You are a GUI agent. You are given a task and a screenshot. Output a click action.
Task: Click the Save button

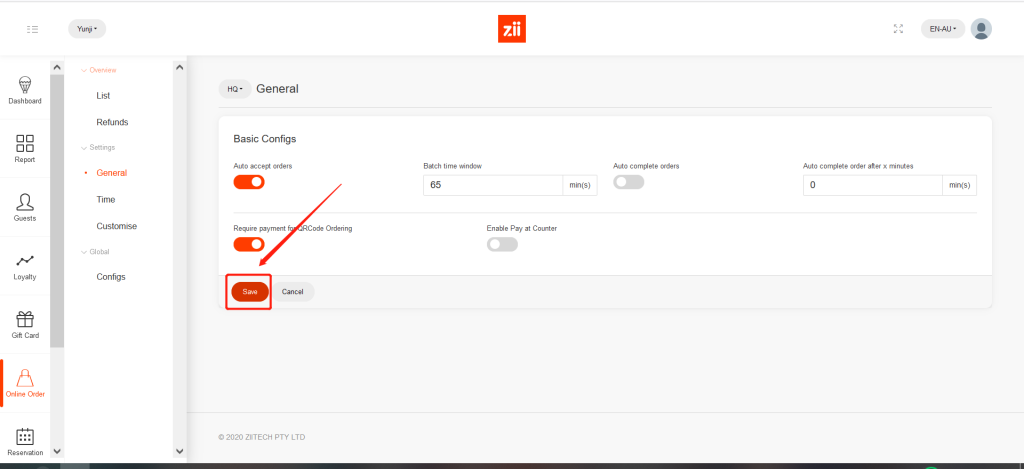click(250, 292)
